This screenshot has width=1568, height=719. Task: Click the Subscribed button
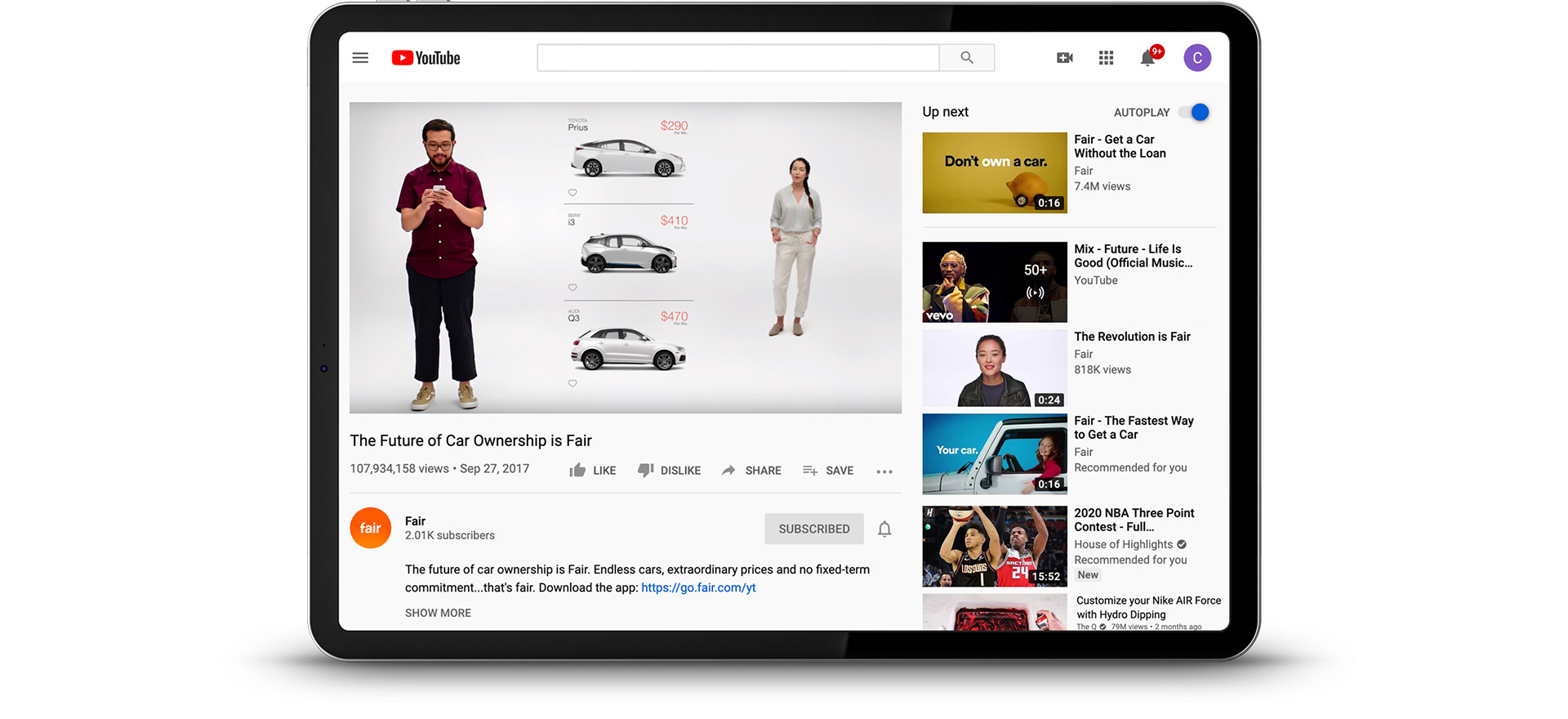click(x=814, y=529)
